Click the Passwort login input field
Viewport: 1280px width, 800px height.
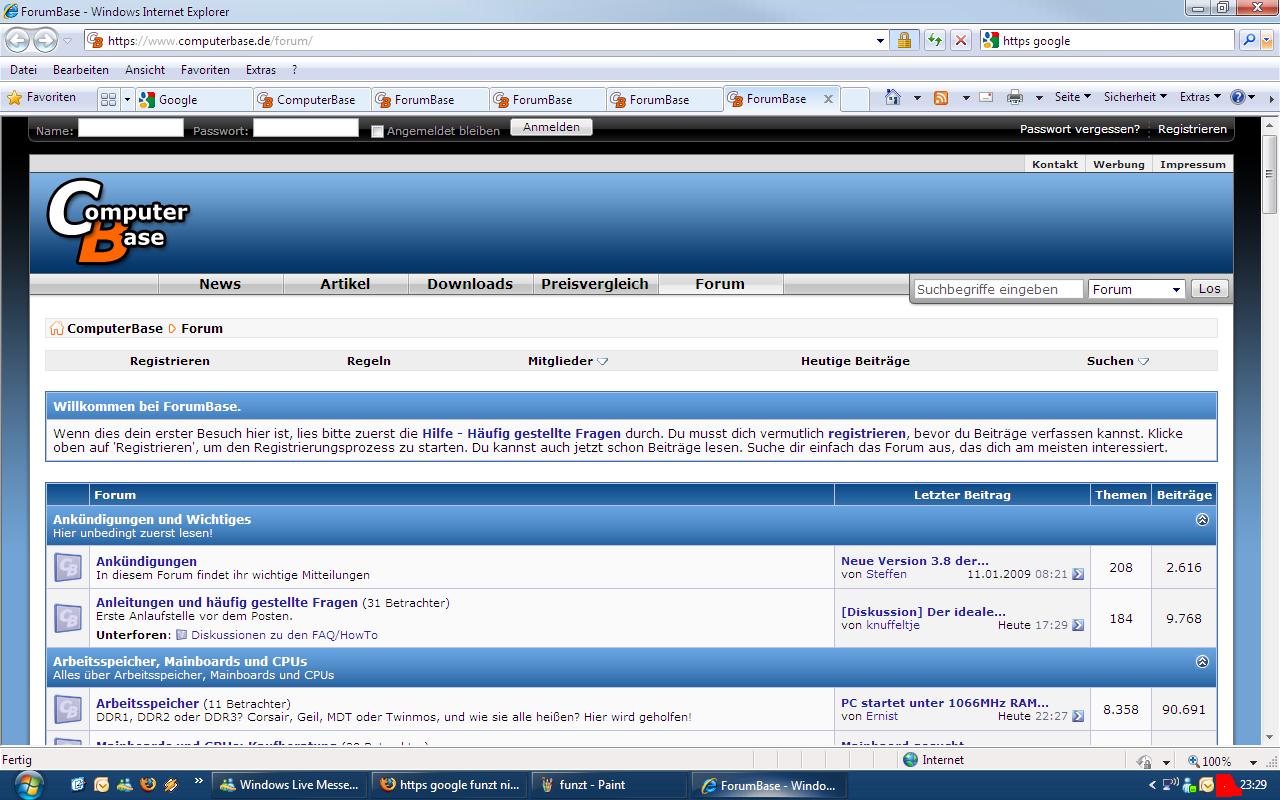click(x=306, y=128)
